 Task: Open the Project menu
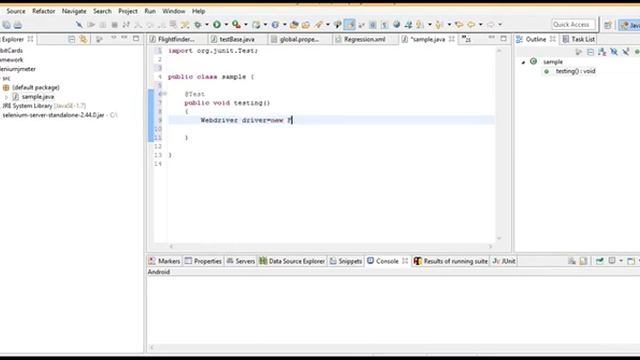[x=128, y=11]
